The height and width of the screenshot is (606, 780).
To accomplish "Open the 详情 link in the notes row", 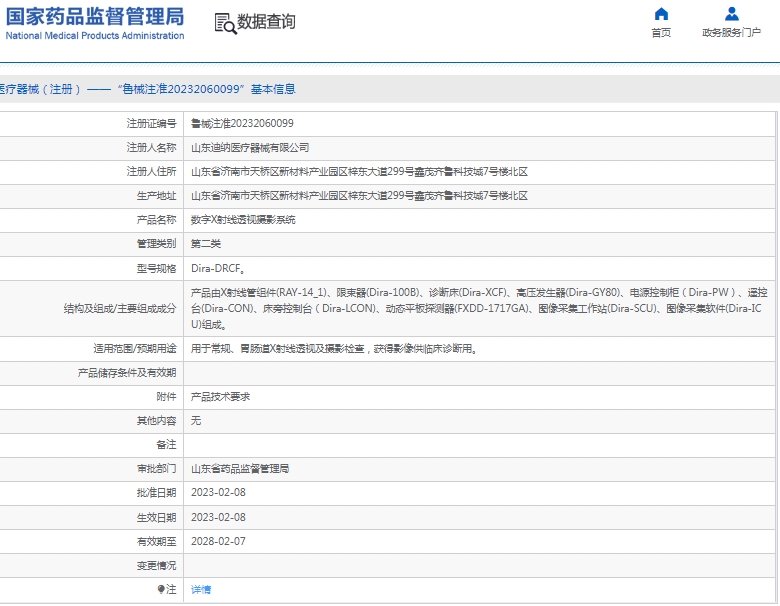I will [201, 590].
